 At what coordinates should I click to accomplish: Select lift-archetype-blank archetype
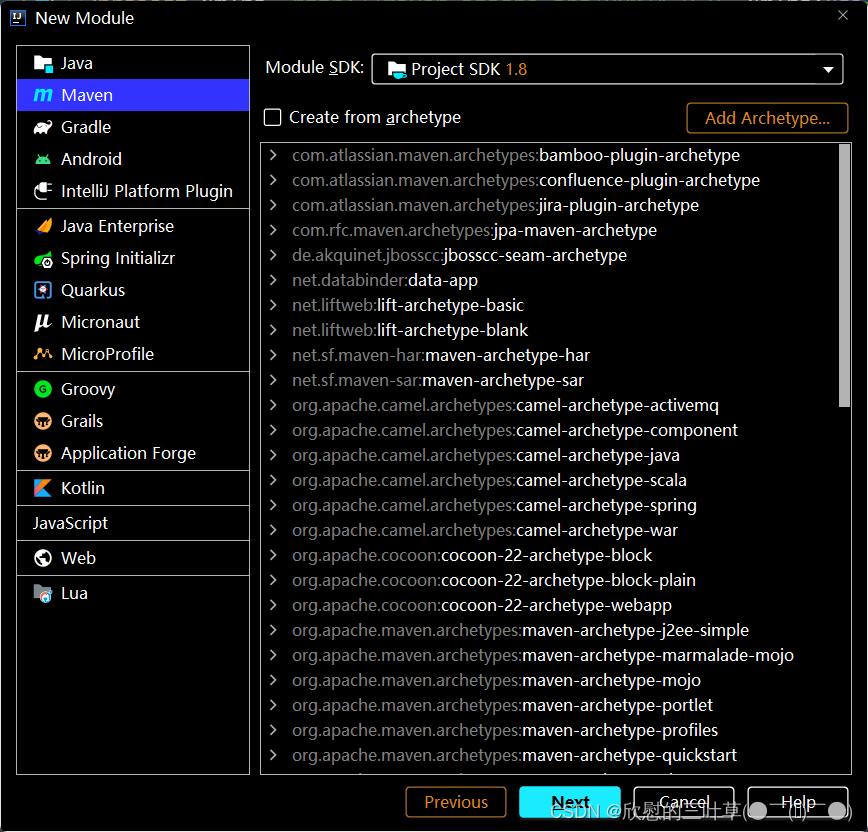(x=410, y=330)
